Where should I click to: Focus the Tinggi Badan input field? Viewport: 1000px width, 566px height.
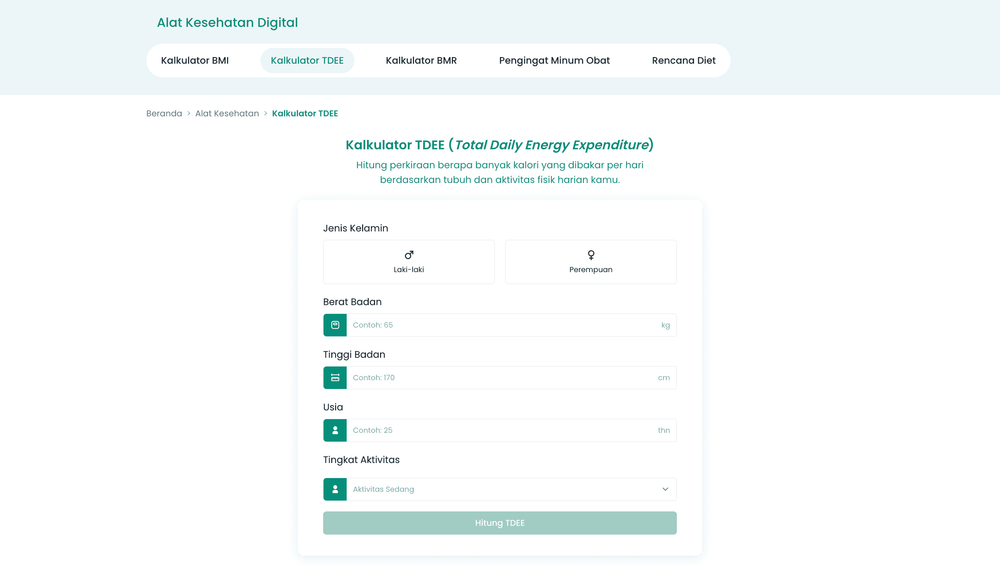click(x=501, y=378)
